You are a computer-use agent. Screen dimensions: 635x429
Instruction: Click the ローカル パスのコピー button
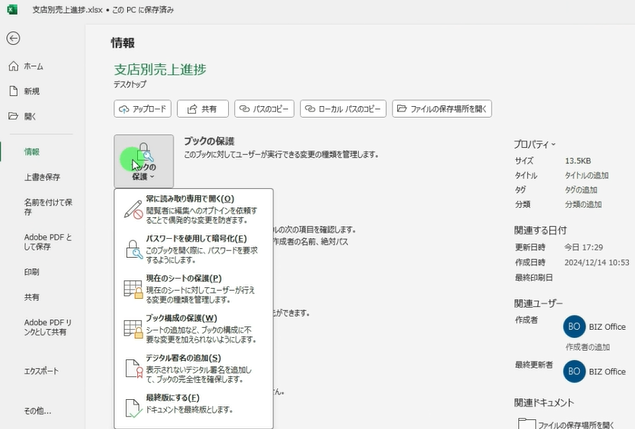coord(343,109)
